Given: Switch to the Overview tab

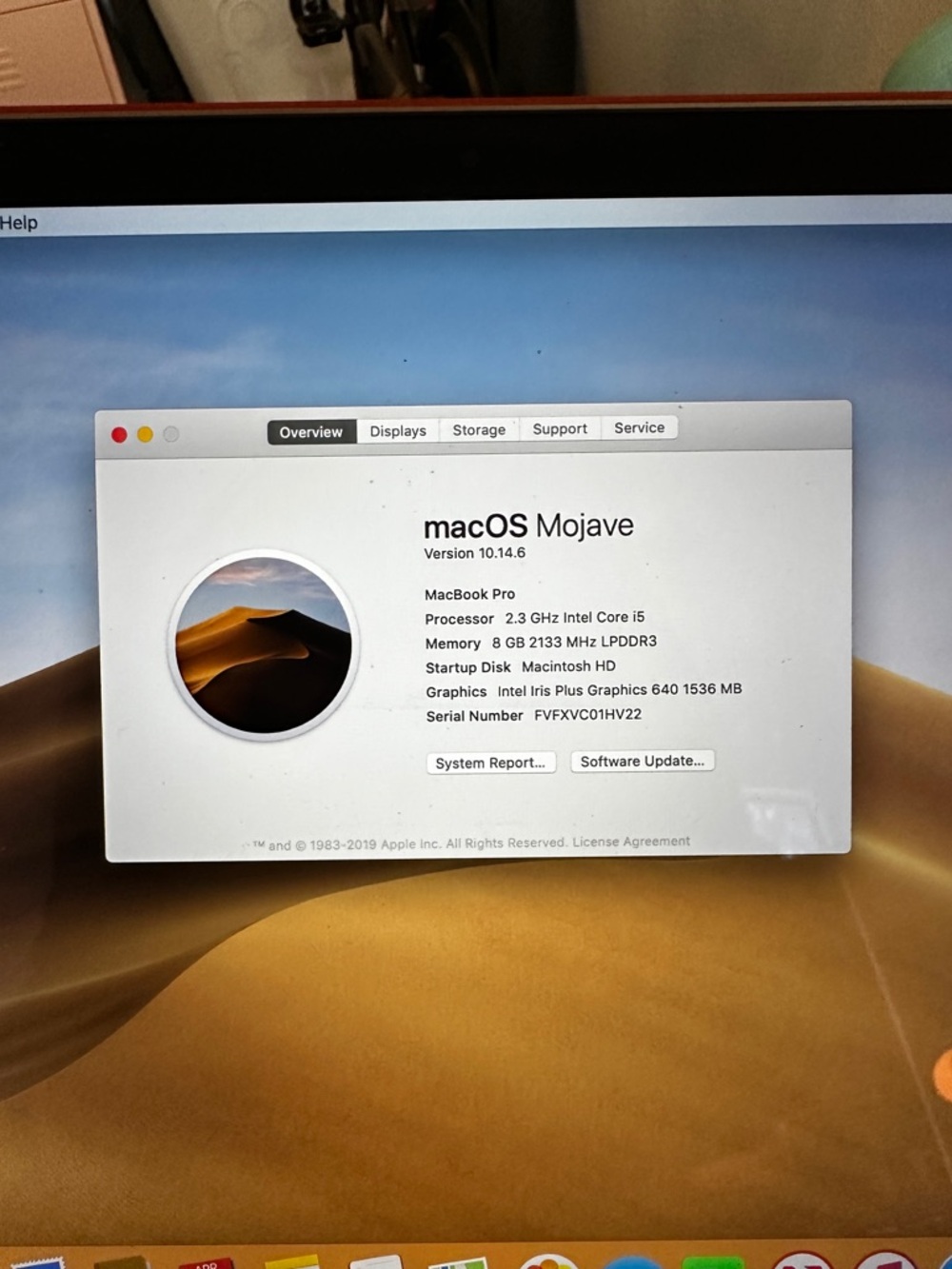Looking at the screenshot, I should 311,431.
